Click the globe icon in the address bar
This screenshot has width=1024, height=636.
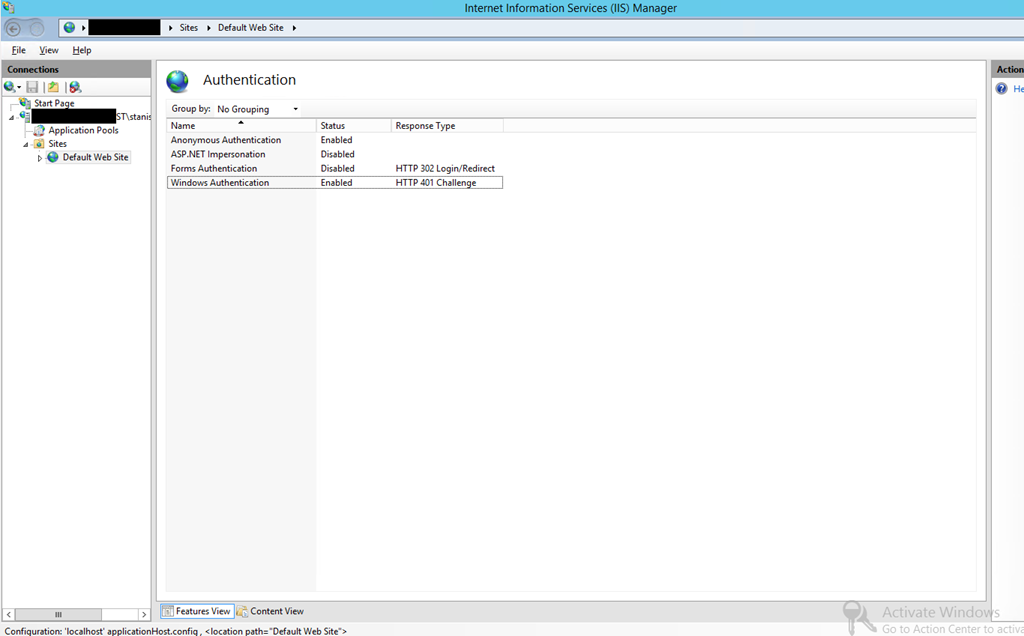[x=69, y=27]
